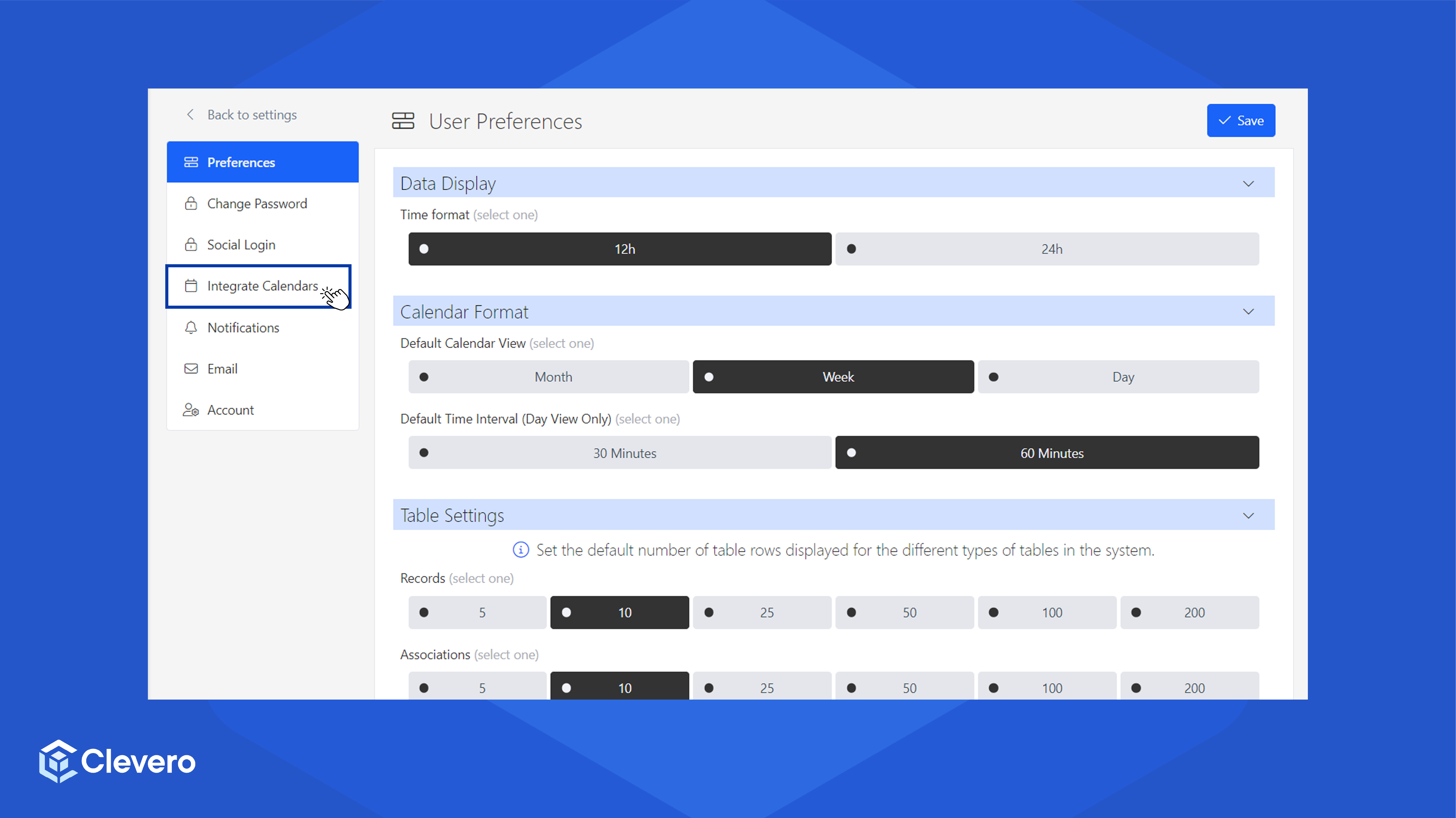This screenshot has height=818, width=1456.
Task: Open the Account menu item
Action: (230, 410)
